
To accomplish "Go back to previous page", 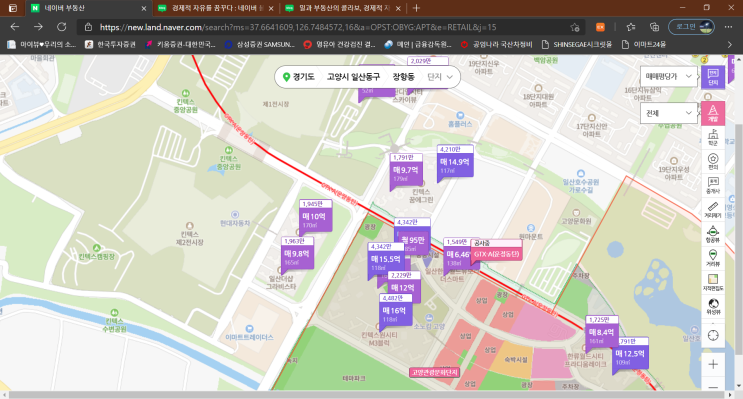I will tap(15, 27).
